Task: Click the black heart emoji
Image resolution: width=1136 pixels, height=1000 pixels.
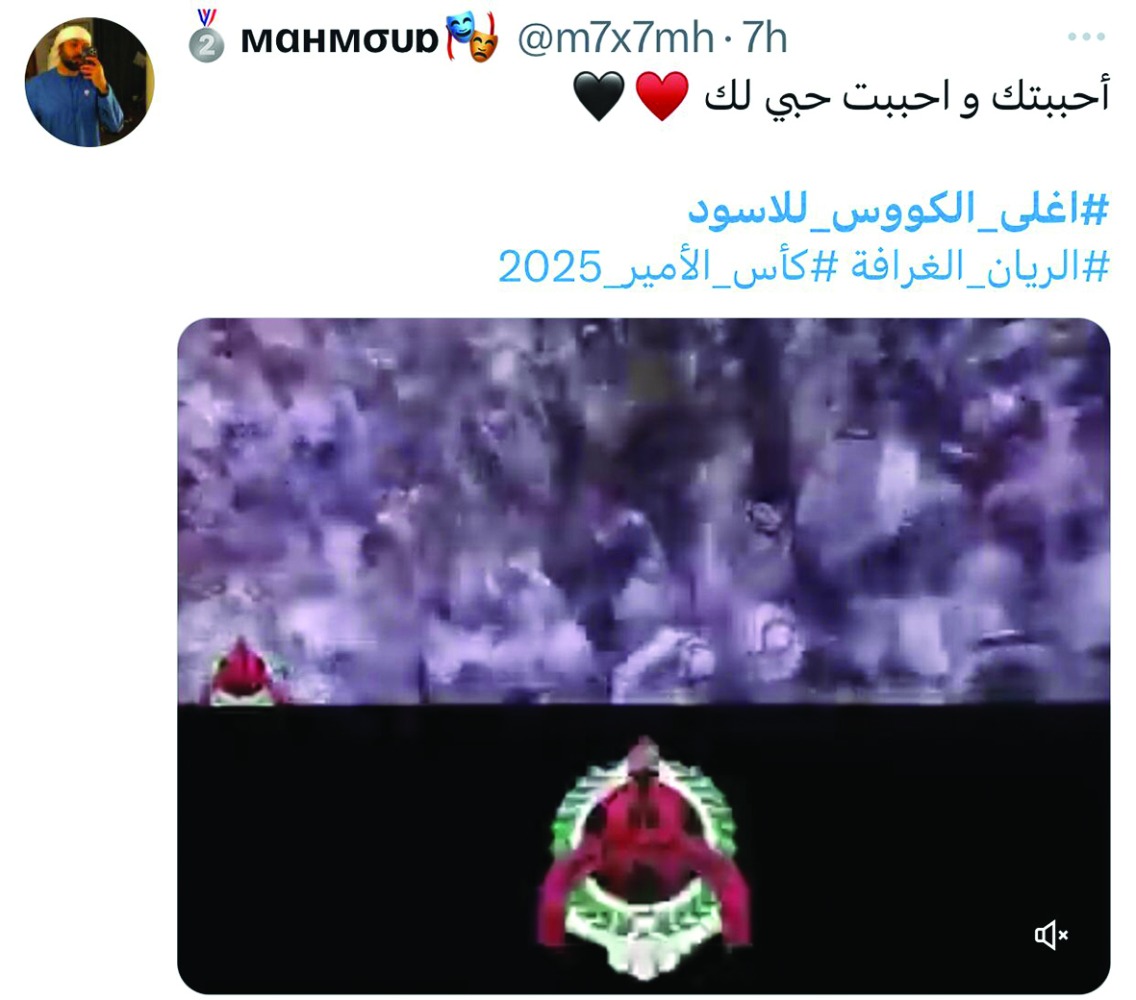Action: pos(598,95)
